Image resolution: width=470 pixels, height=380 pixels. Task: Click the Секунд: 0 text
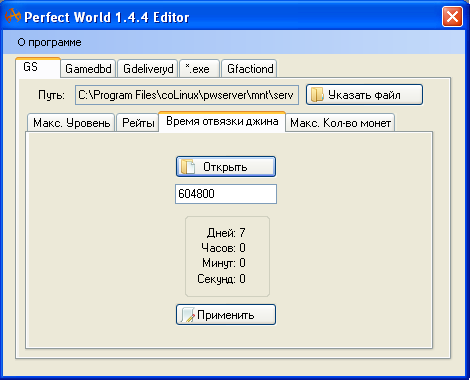click(221, 279)
